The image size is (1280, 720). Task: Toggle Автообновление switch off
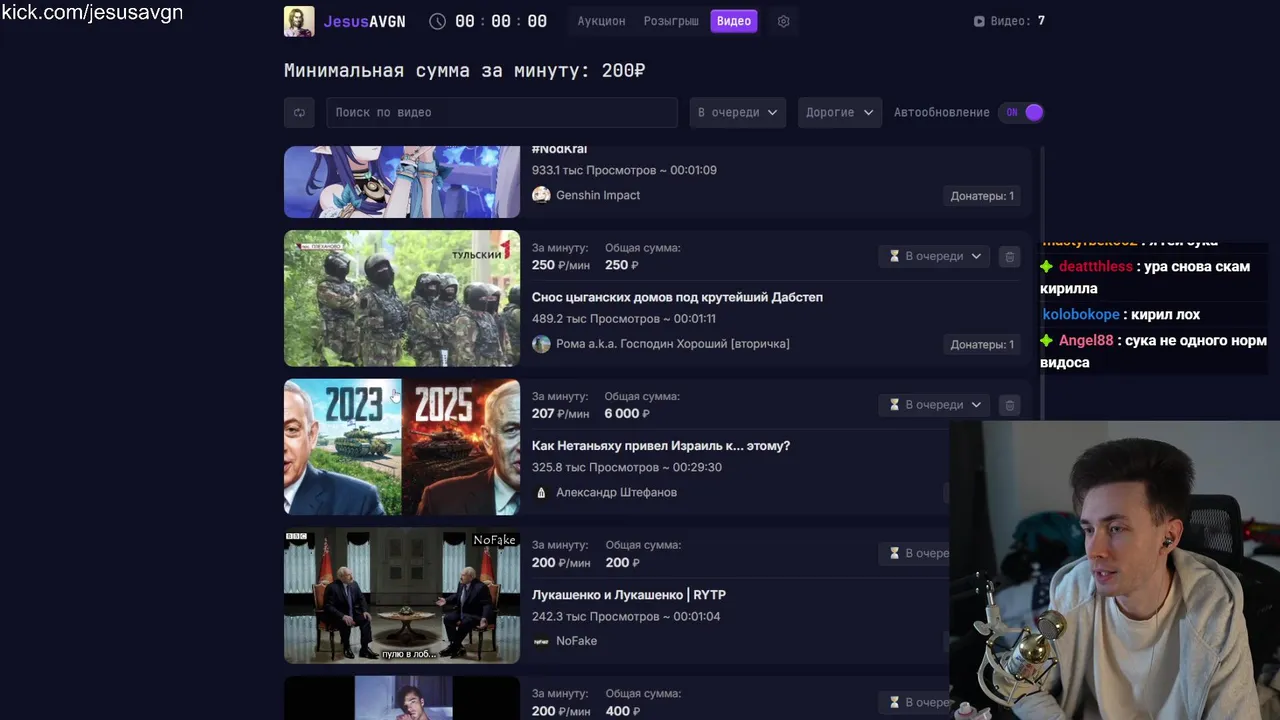coord(1021,112)
